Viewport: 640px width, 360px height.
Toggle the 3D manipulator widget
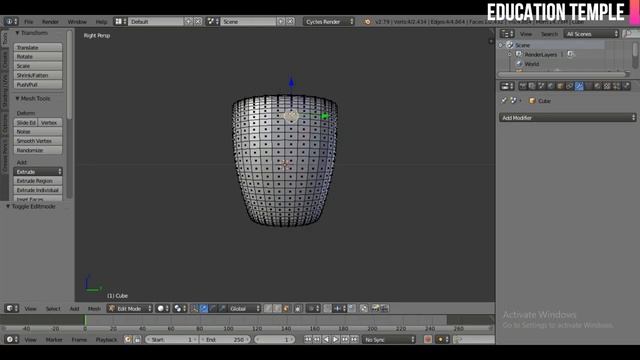[194, 308]
